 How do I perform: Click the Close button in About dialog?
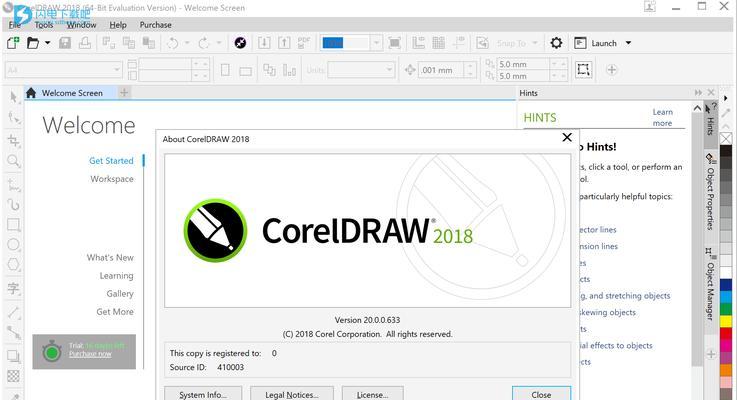pyautogui.click(x=541, y=394)
